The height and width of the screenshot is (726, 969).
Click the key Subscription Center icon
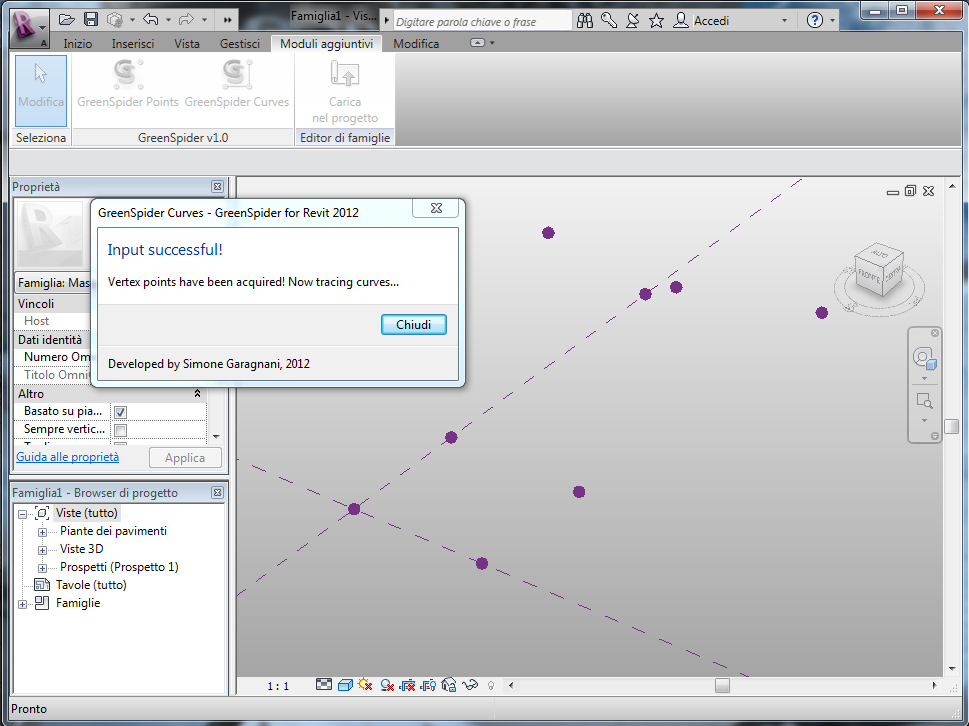click(x=609, y=20)
